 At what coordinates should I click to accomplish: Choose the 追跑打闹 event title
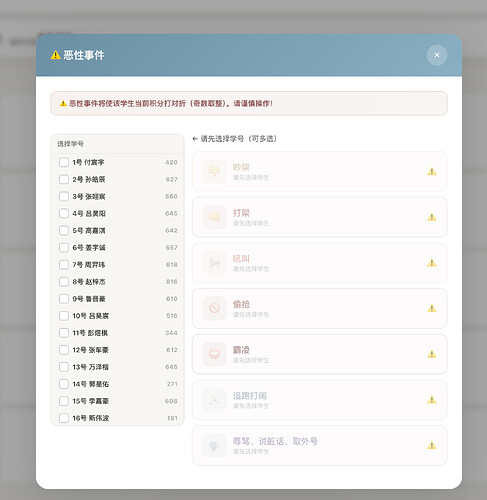point(250,395)
